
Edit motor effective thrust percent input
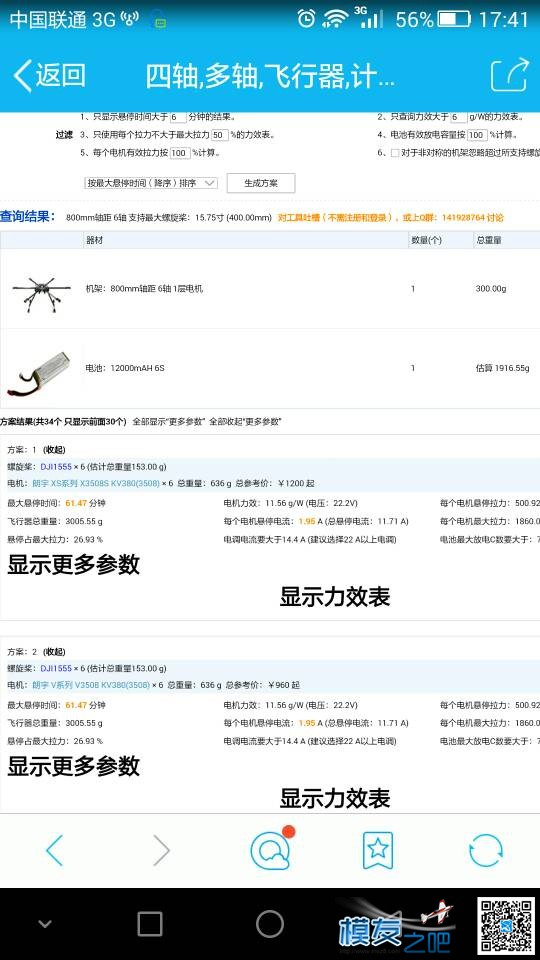(x=180, y=152)
